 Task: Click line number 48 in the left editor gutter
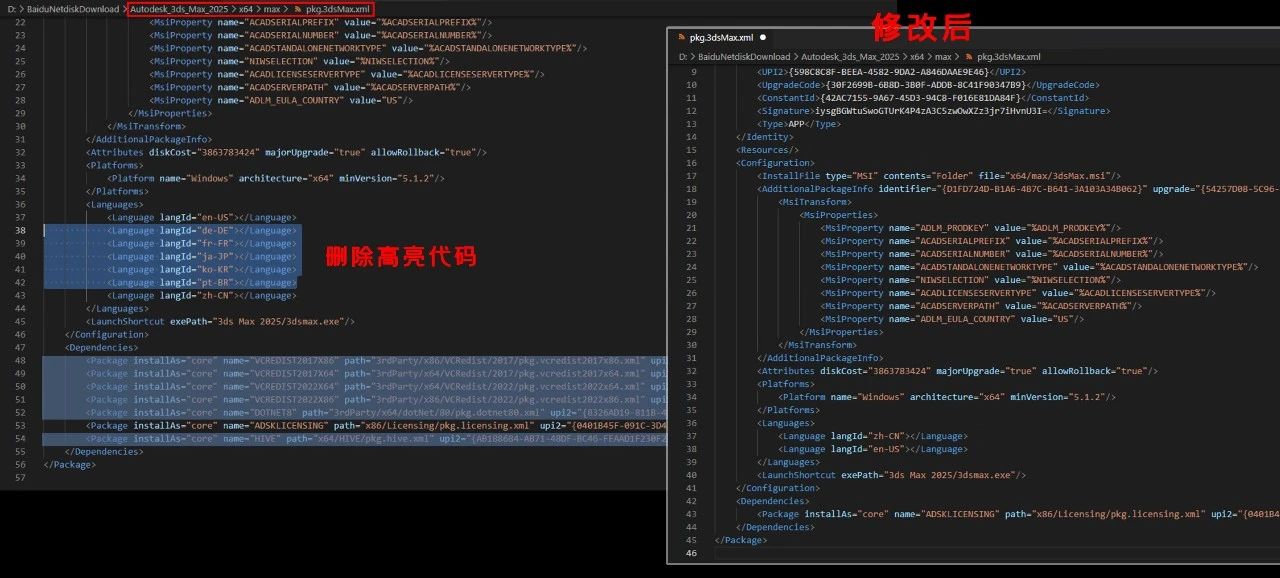[21, 360]
